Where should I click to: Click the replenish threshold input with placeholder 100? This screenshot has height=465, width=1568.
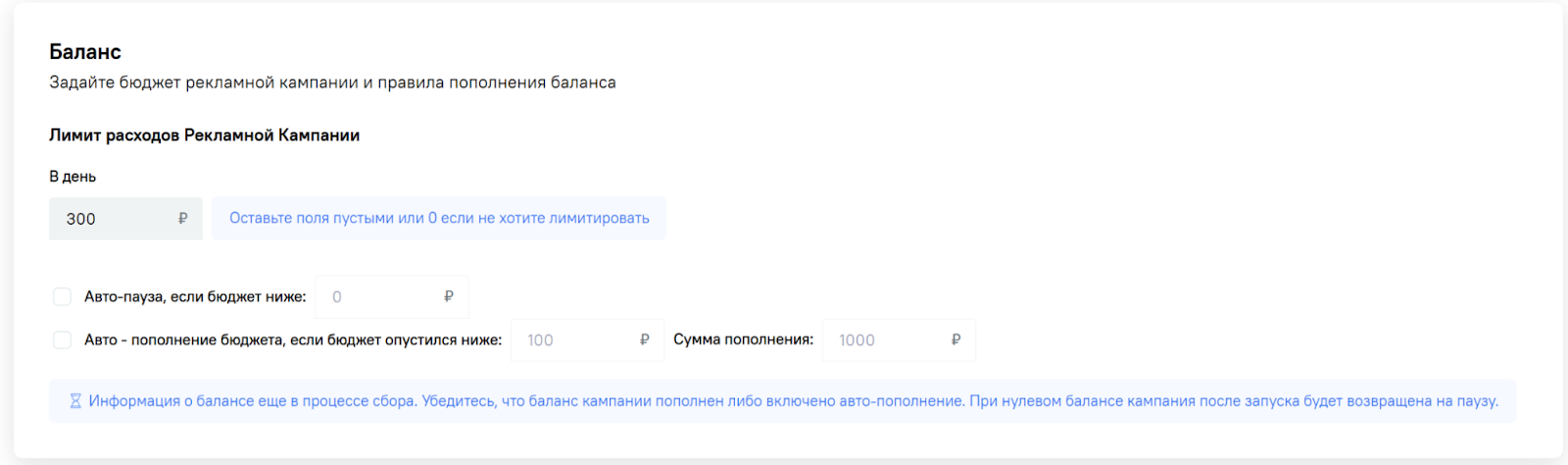pos(573,339)
